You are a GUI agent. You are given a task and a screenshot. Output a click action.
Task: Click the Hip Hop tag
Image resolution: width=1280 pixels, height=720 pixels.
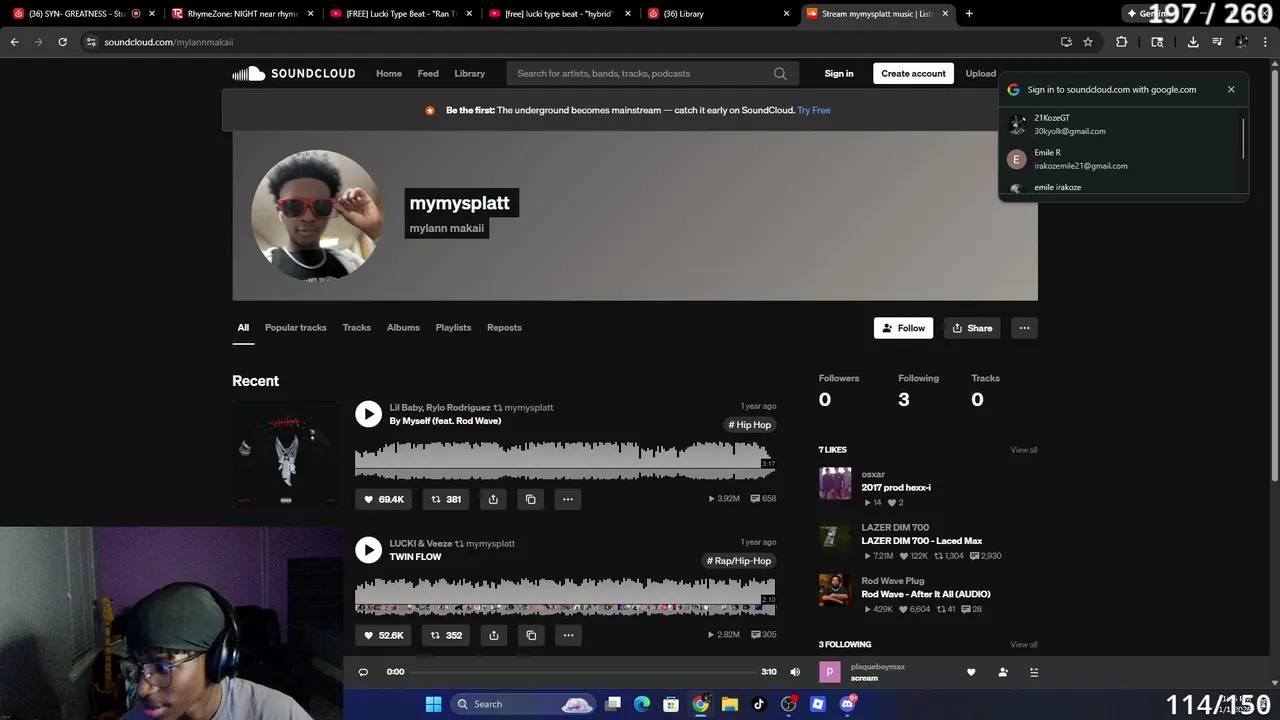[x=750, y=425]
